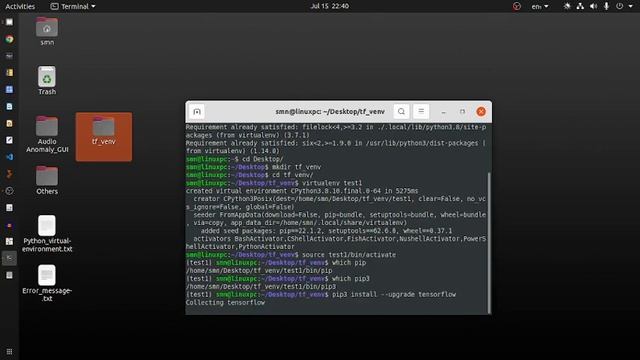Open the Chrome browser from the dock
This screenshot has width=640, height=360.
pyautogui.click(x=9, y=39)
